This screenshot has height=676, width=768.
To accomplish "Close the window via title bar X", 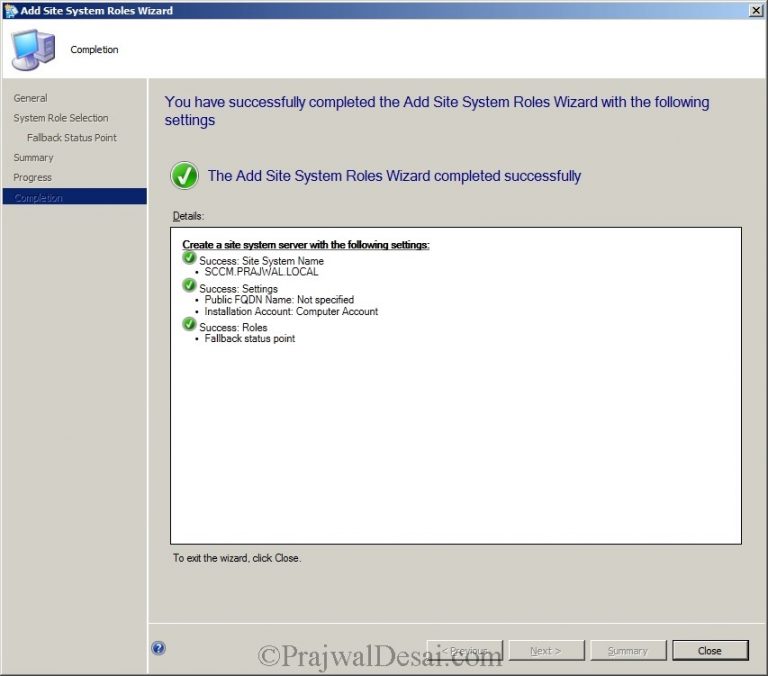I will click(x=756, y=10).
